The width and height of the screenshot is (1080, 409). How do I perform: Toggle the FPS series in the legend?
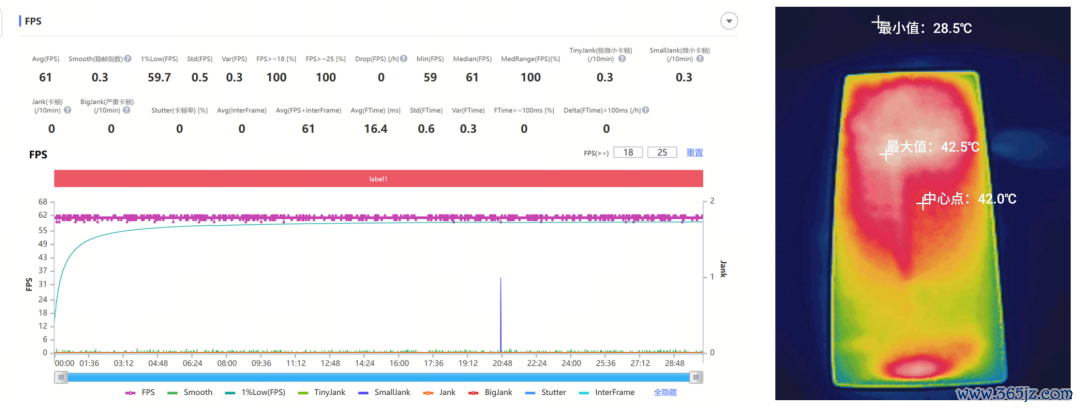click(141, 392)
